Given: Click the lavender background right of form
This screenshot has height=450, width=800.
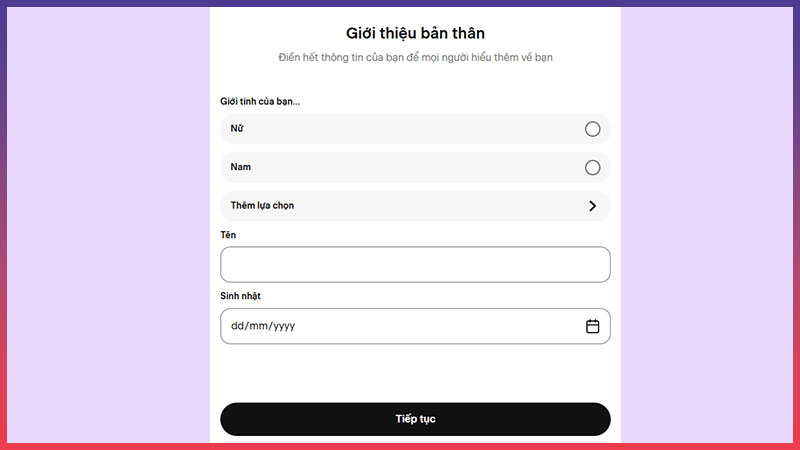Looking at the screenshot, I should click(707, 224).
